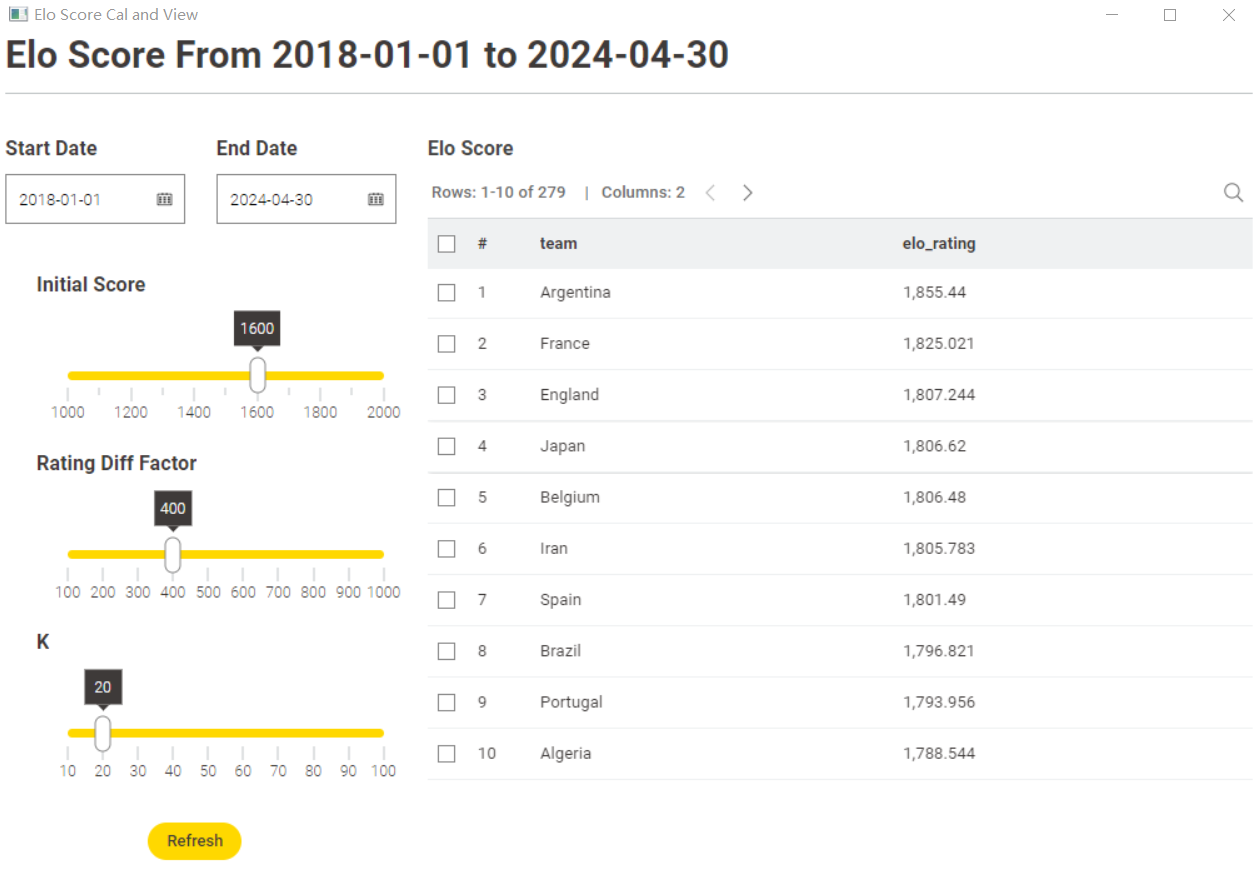Tick the Algeria row checkbox

point(447,753)
